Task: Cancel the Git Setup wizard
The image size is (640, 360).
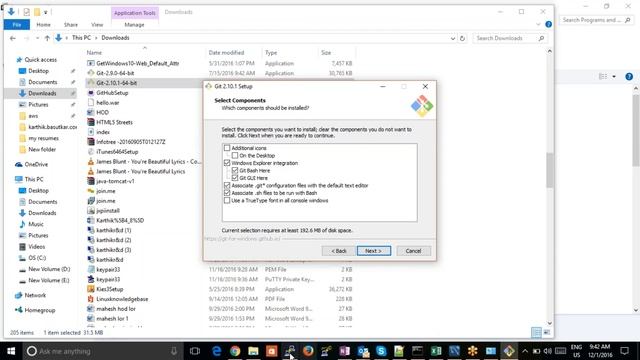Action: [x=413, y=251]
